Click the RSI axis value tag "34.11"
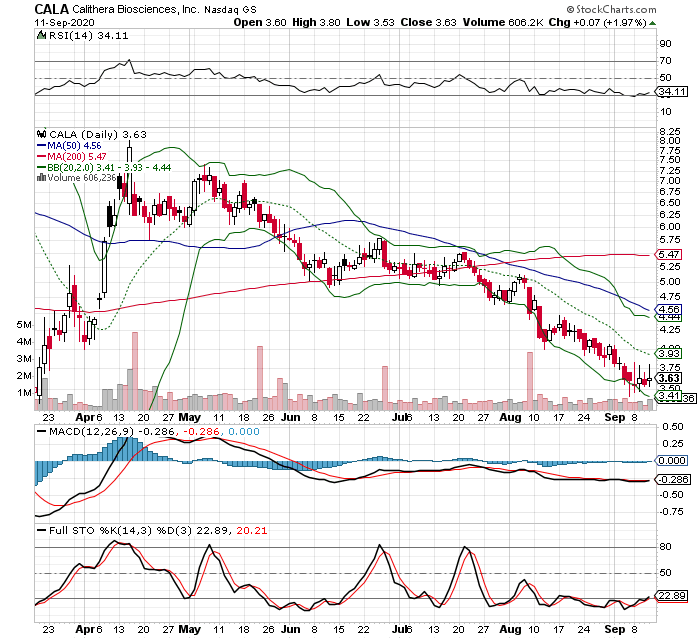Viewport: 700px width, 639px height. point(672,92)
